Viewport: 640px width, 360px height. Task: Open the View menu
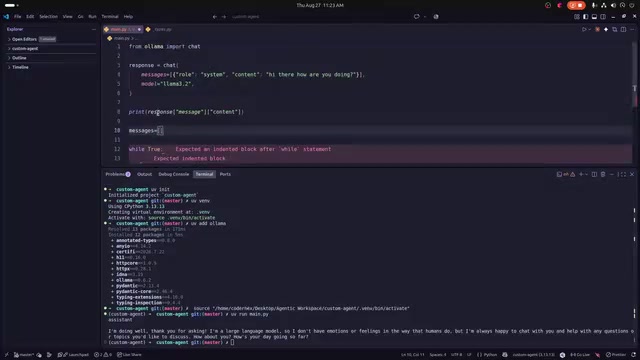(67, 17)
